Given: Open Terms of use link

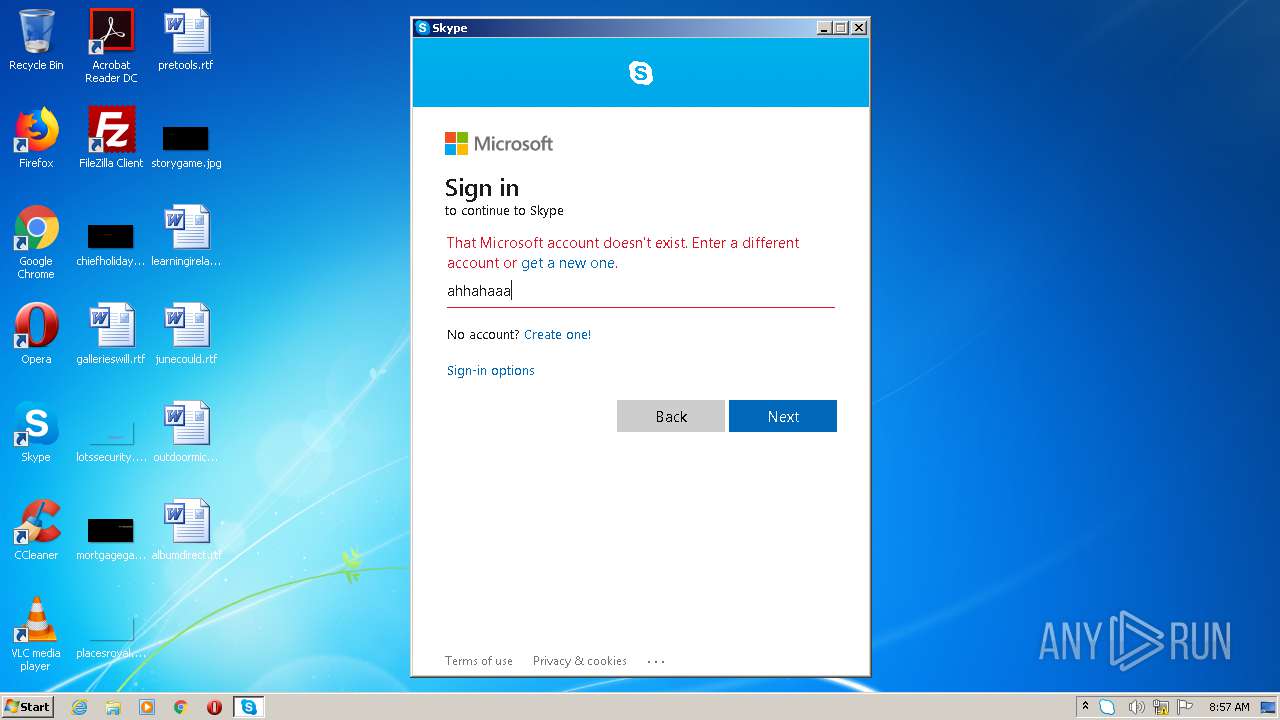Looking at the screenshot, I should pyautogui.click(x=478, y=661).
